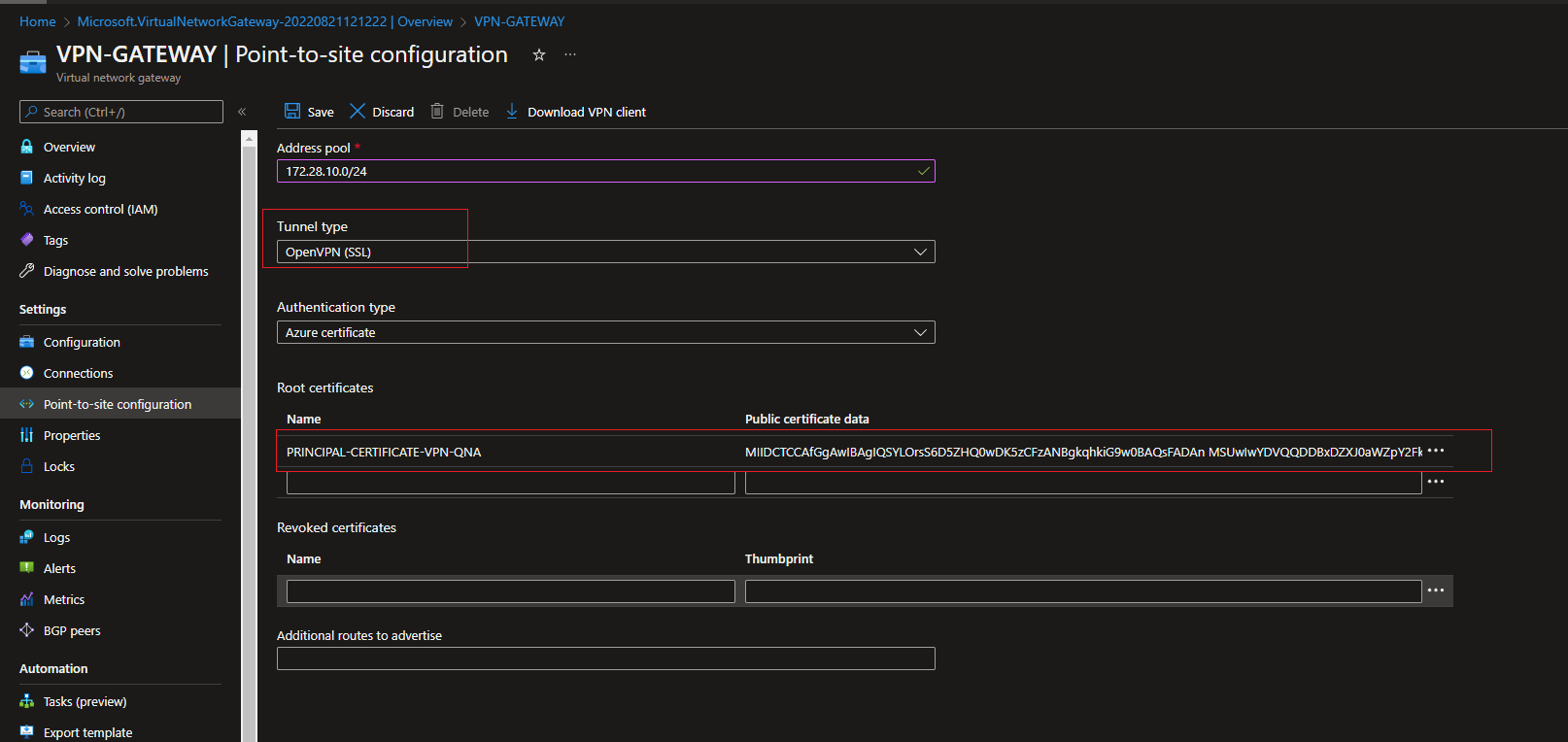The width and height of the screenshot is (1568, 742).
Task: Select Connections under Settings
Action: 78,373
